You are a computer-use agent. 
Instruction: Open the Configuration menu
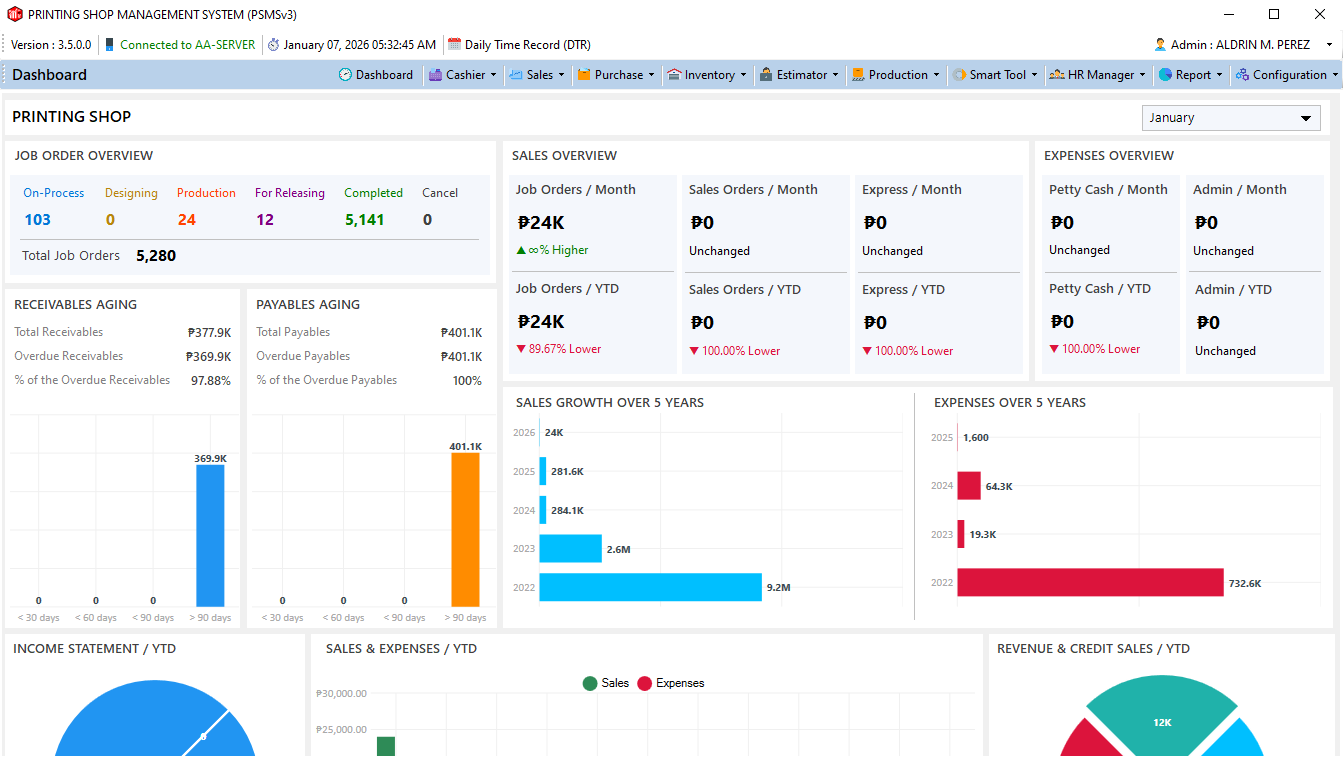pyautogui.click(x=1288, y=75)
